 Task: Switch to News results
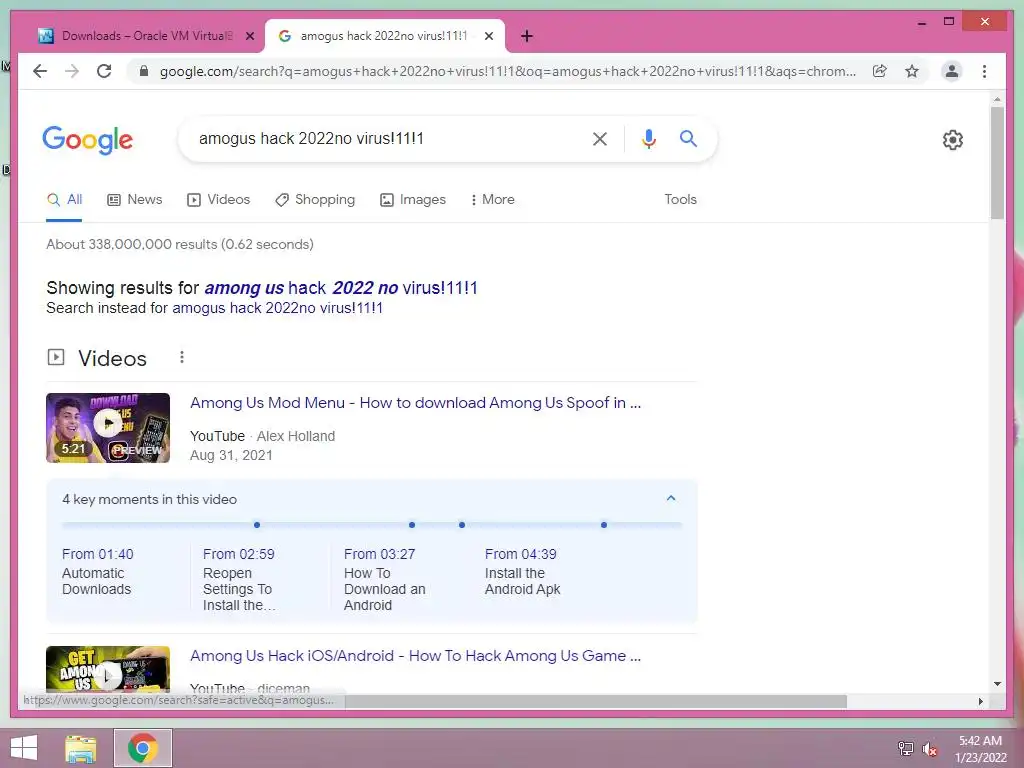(135, 200)
